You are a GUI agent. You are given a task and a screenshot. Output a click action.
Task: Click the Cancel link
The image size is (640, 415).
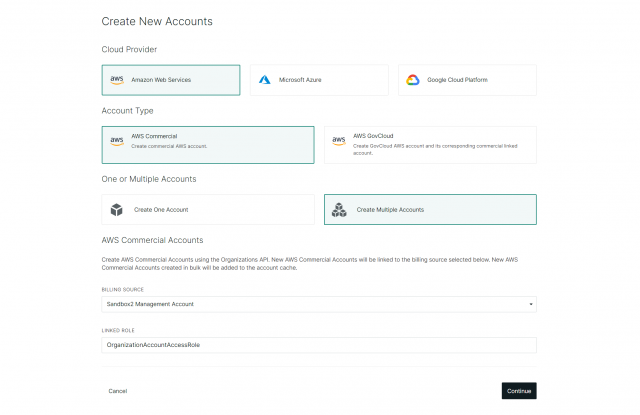(118, 391)
